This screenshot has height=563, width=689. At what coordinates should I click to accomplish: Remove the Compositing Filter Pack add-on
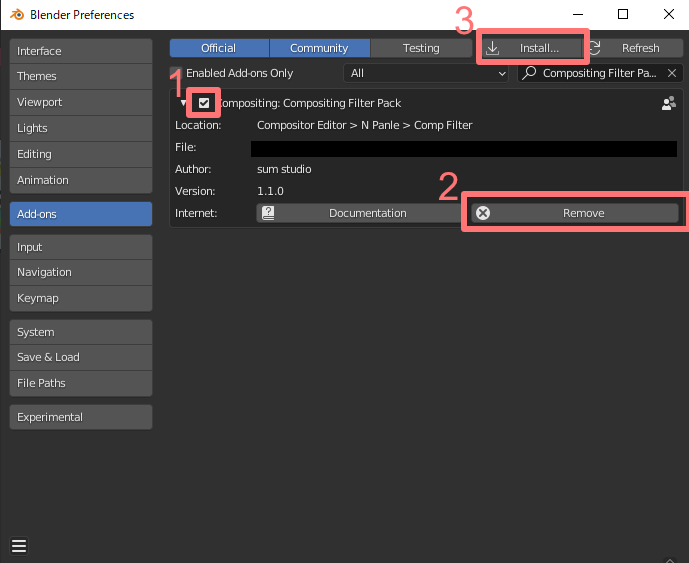click(575, 213)
